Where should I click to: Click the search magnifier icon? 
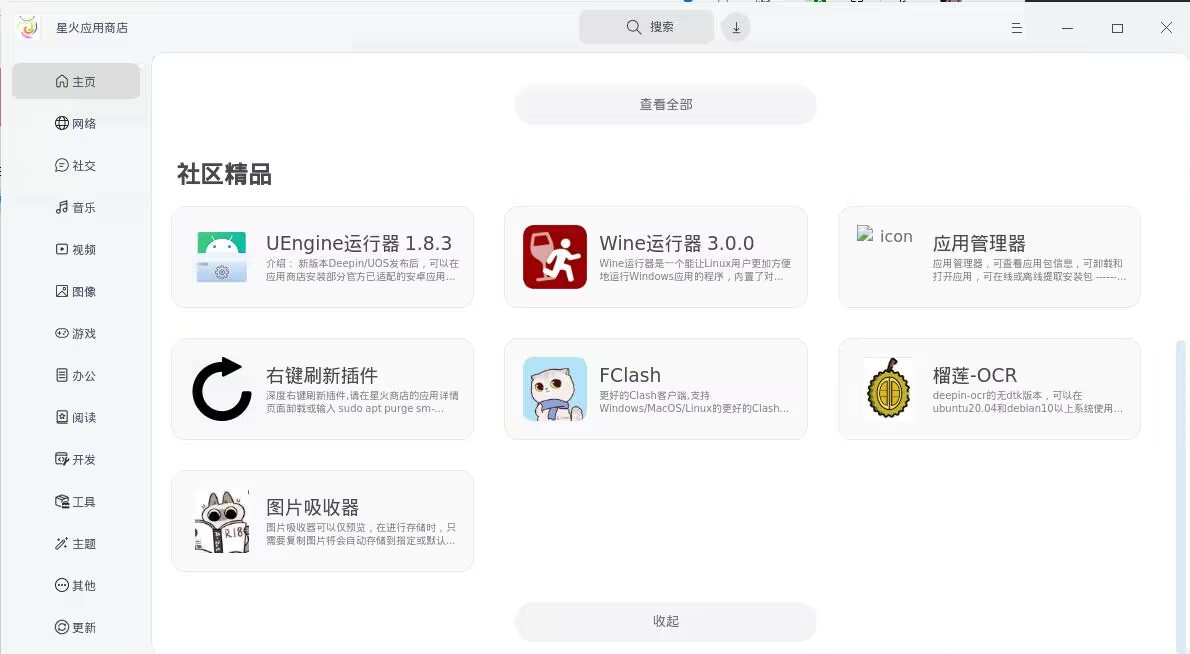[x=634, y=27]
